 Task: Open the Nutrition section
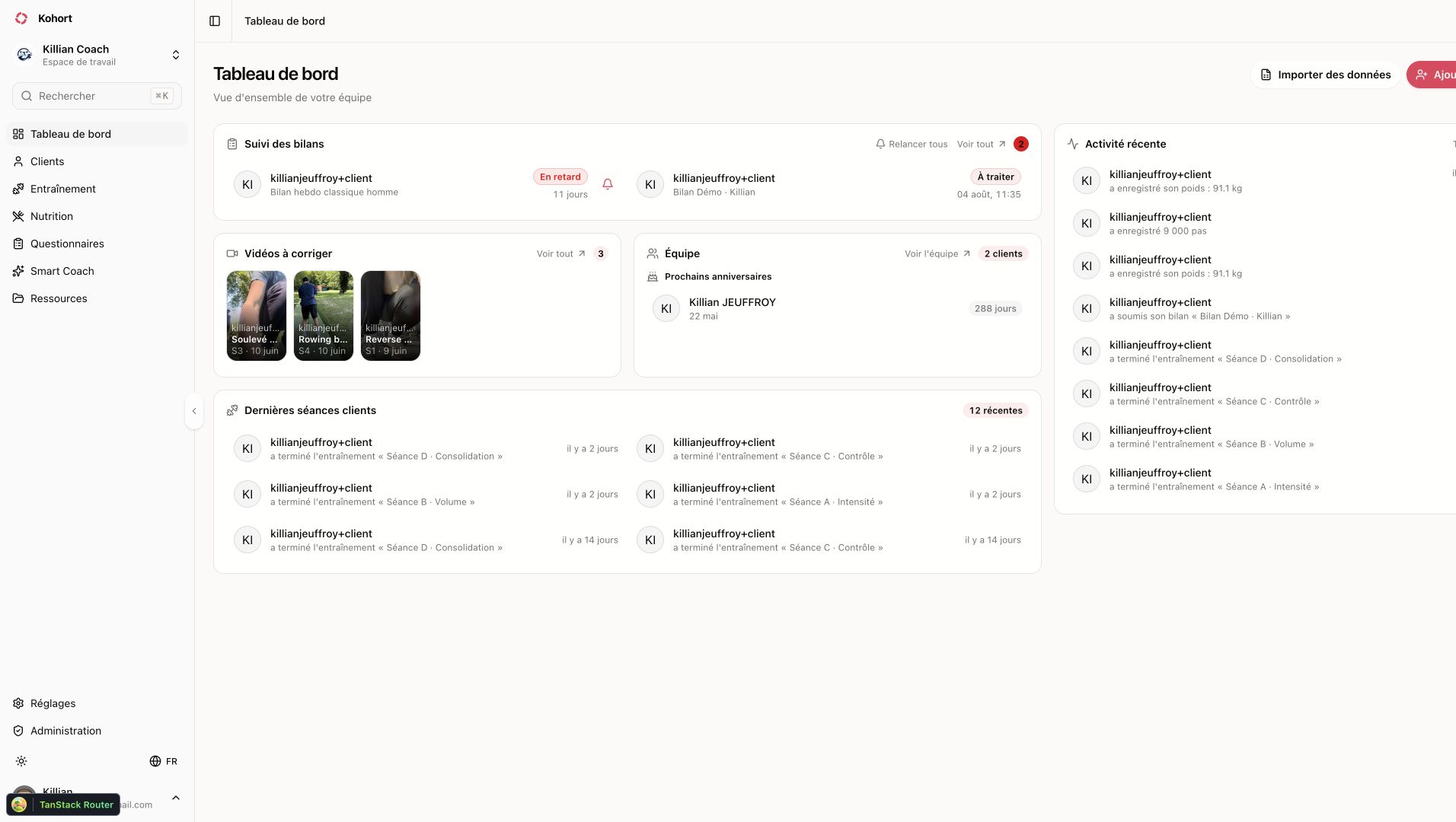(x=97, y=216)
